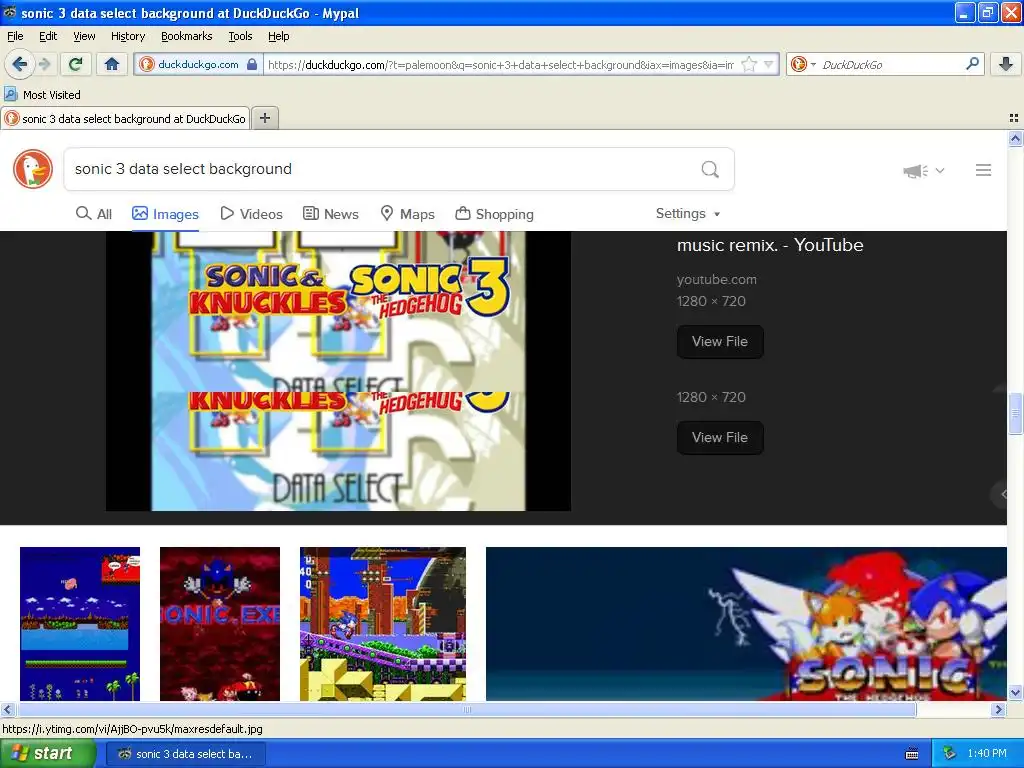
Task: Open the Edit menu
Action: 48,37
